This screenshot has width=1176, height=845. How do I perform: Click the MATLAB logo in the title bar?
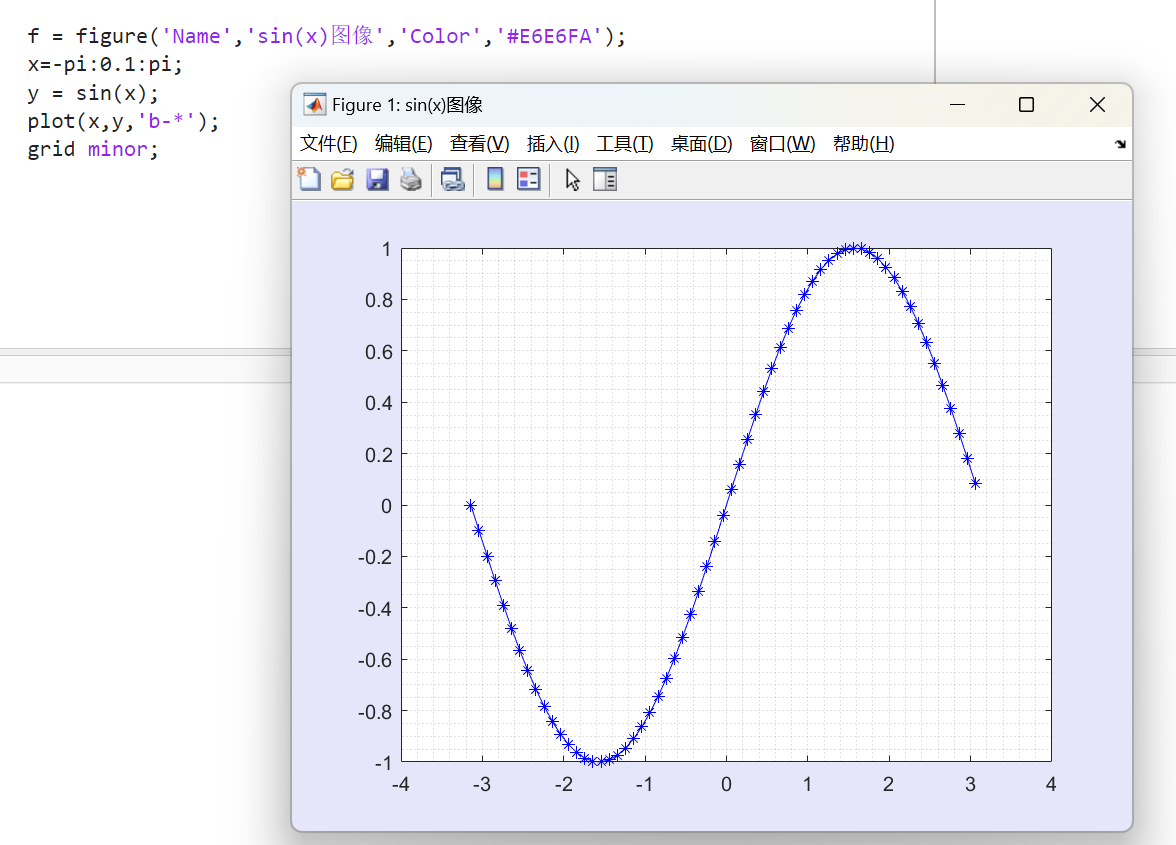click(315, 105)
